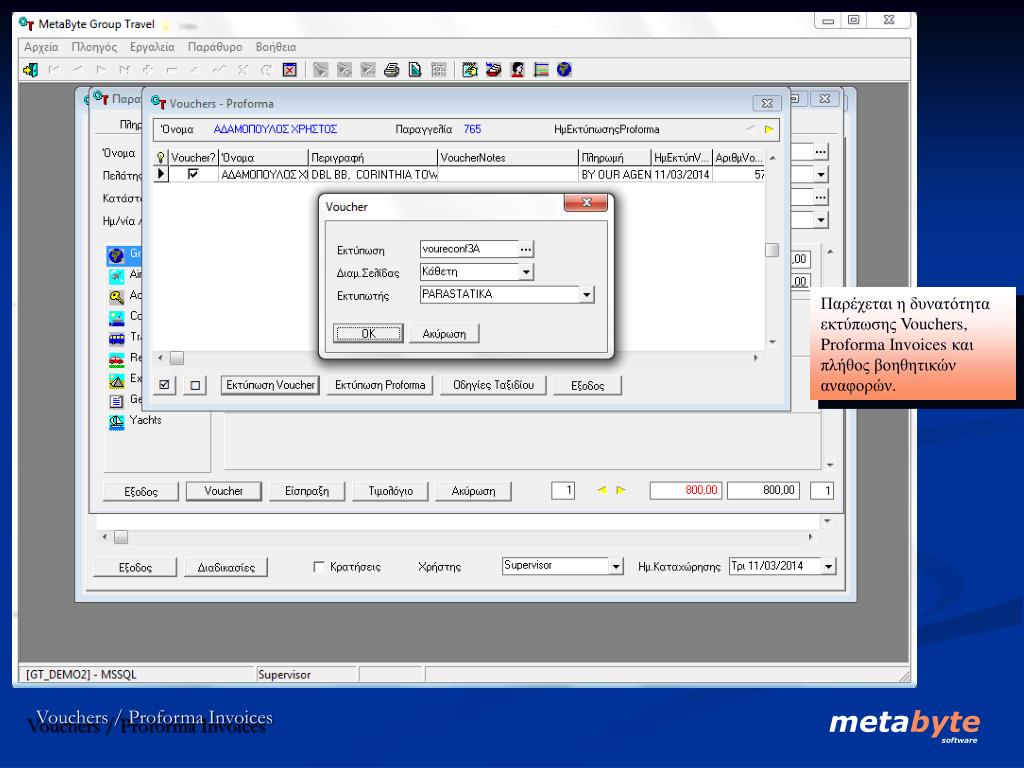Click the Εκτύπωση voureconf3A input field
Viewport: 1024px width, 768px height.
tap(470, 249)
